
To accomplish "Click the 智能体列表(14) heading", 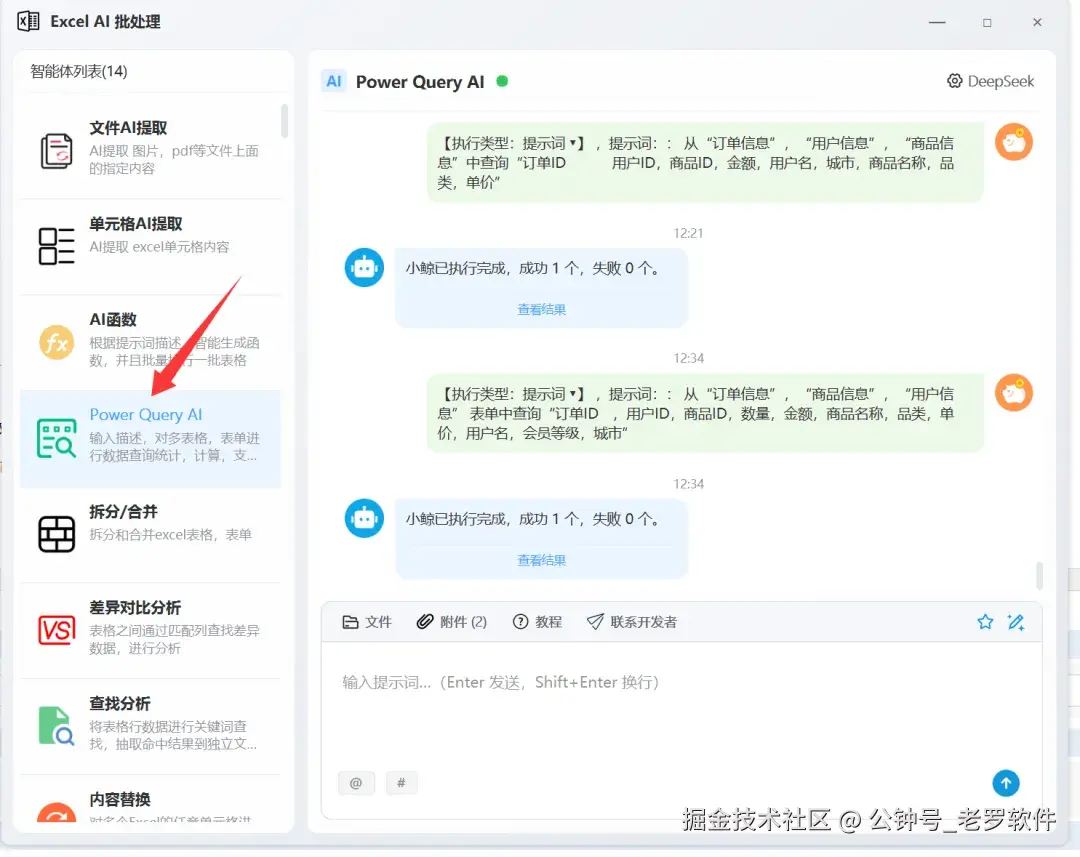I will pyautogui.click(x=79, y=71).
